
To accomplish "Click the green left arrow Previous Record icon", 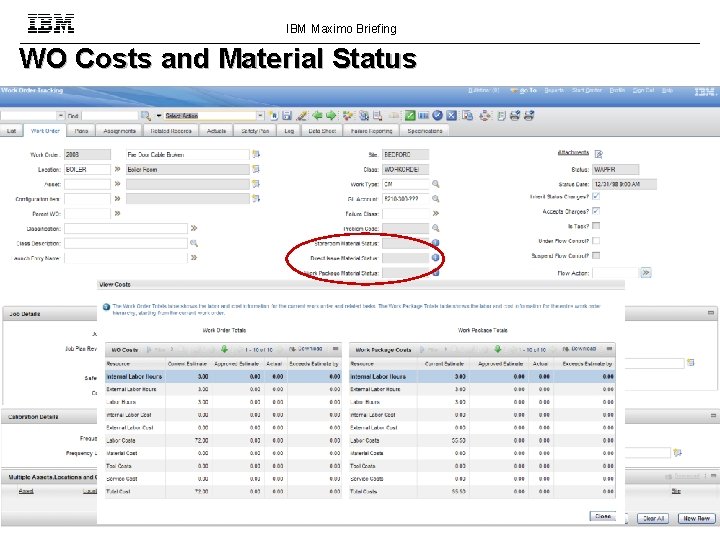I will click(x=317, y=116).
